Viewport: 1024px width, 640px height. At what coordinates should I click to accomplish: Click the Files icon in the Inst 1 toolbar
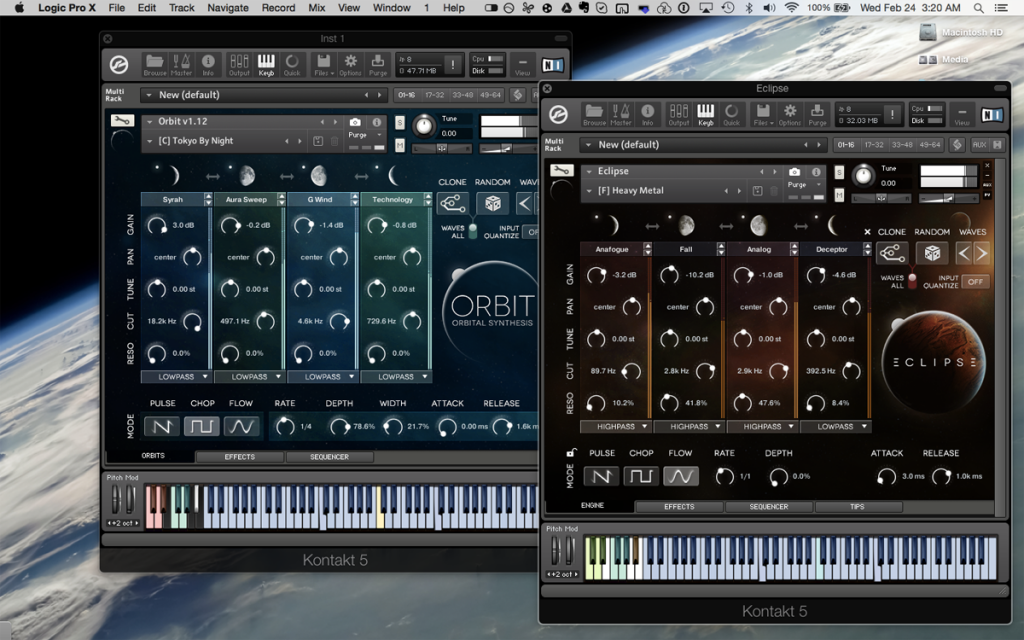pyautogui.click(x=322, y=64)
